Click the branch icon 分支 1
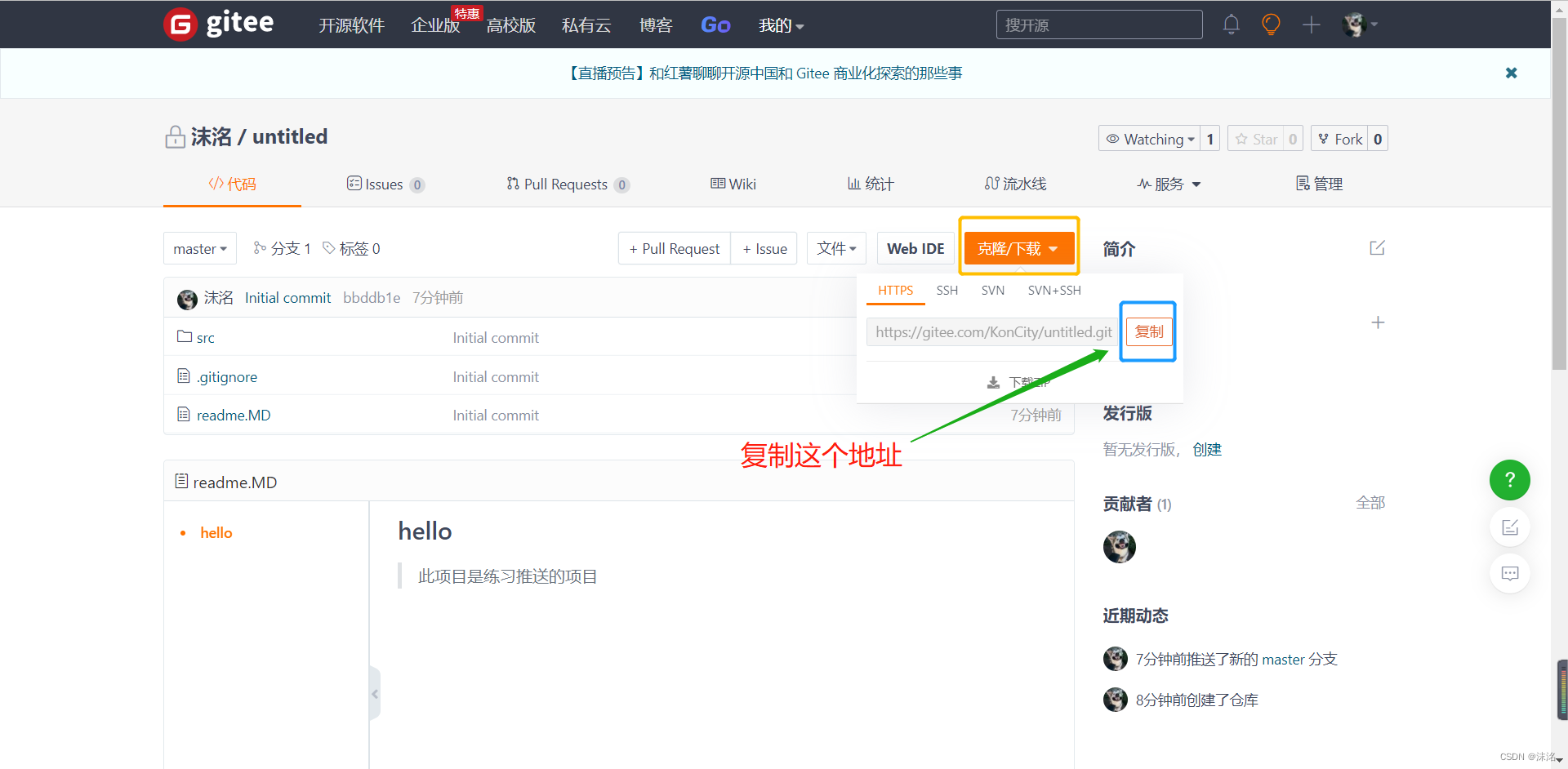This screenshot has height=769, width=1568. pyautogui.click(x=260, y=247)
